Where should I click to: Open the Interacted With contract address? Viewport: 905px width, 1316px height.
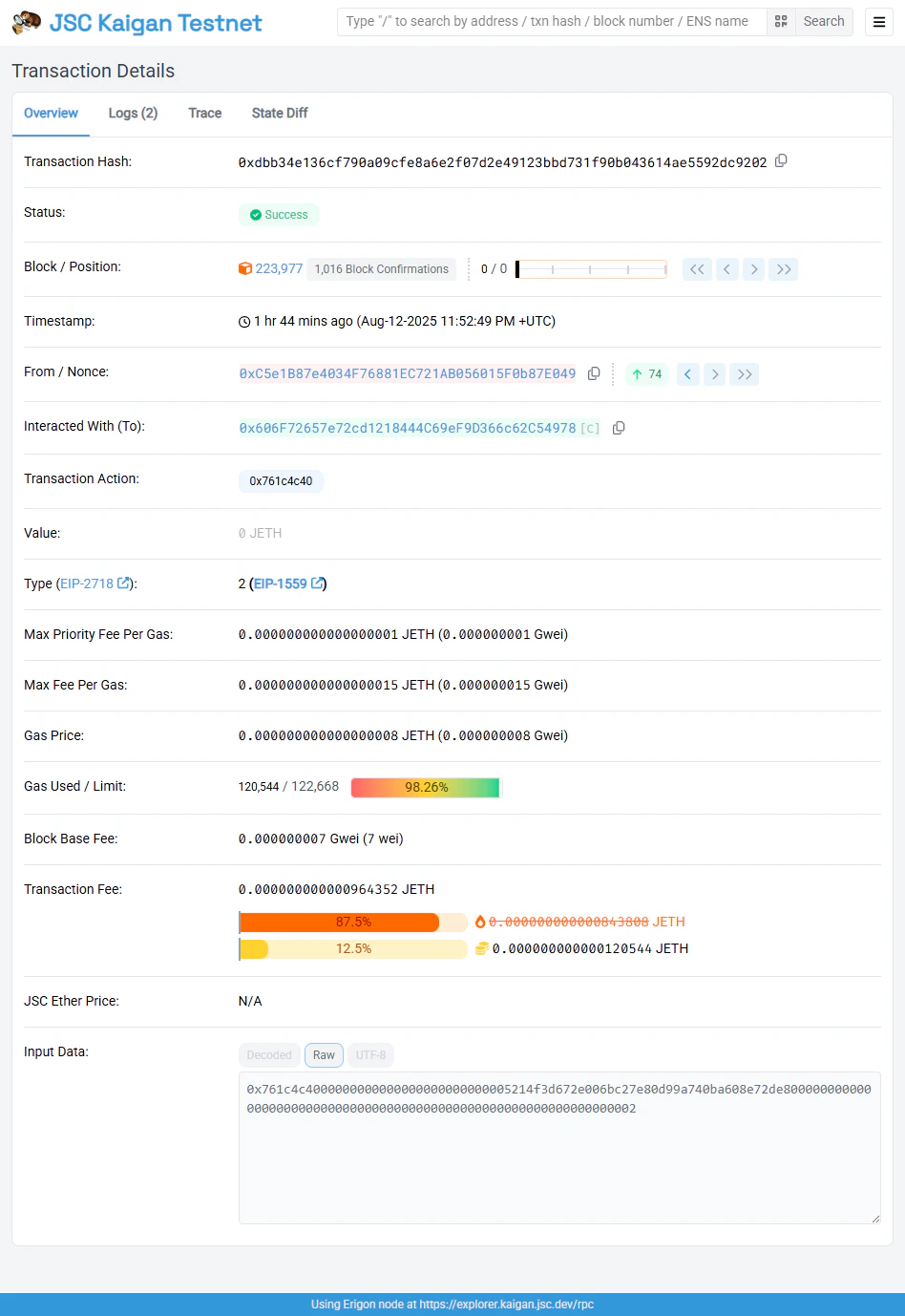click(408, 428)
